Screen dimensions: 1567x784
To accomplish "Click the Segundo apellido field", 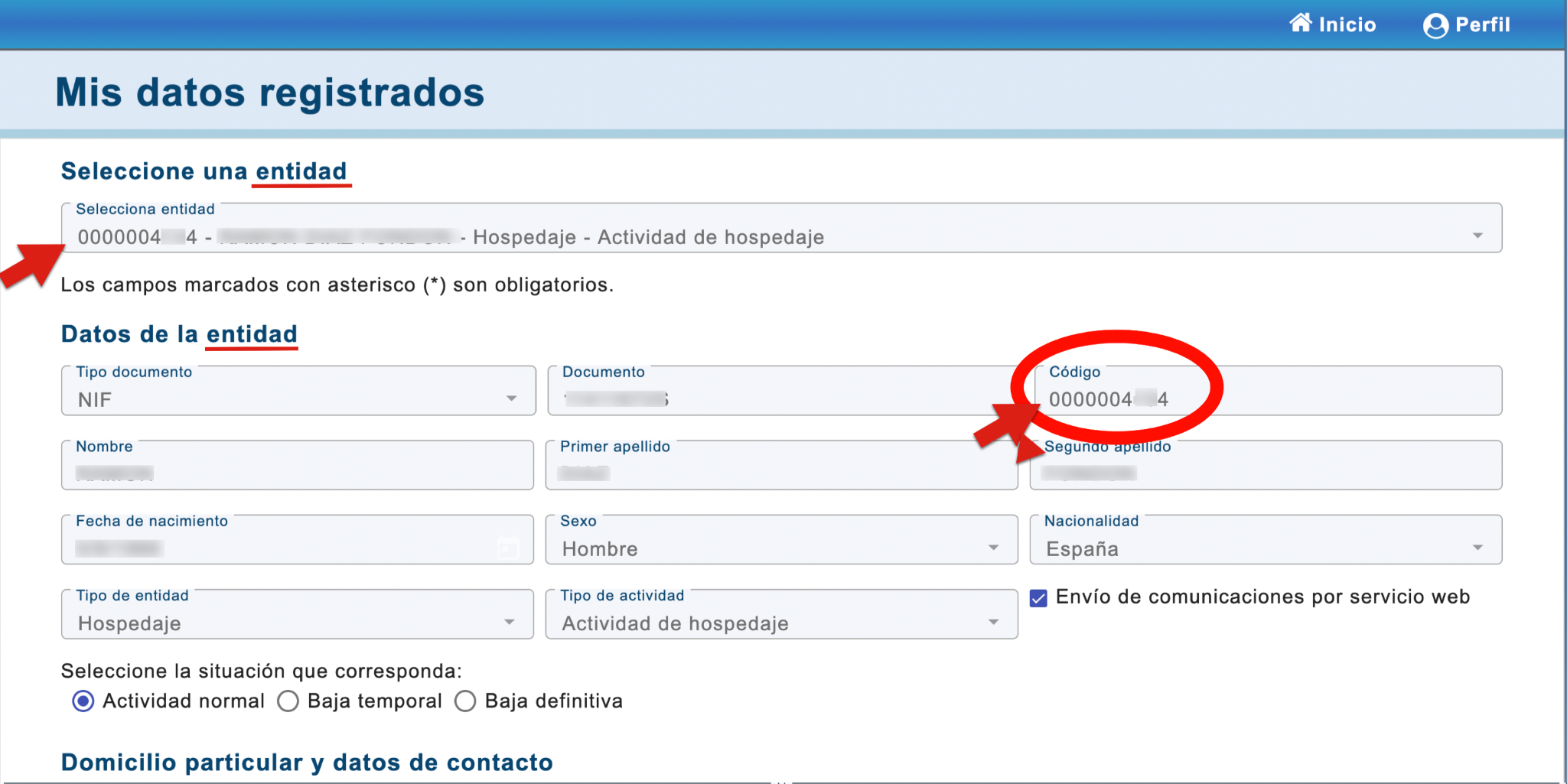I will pyautogui.click(x=1266, y=465).
